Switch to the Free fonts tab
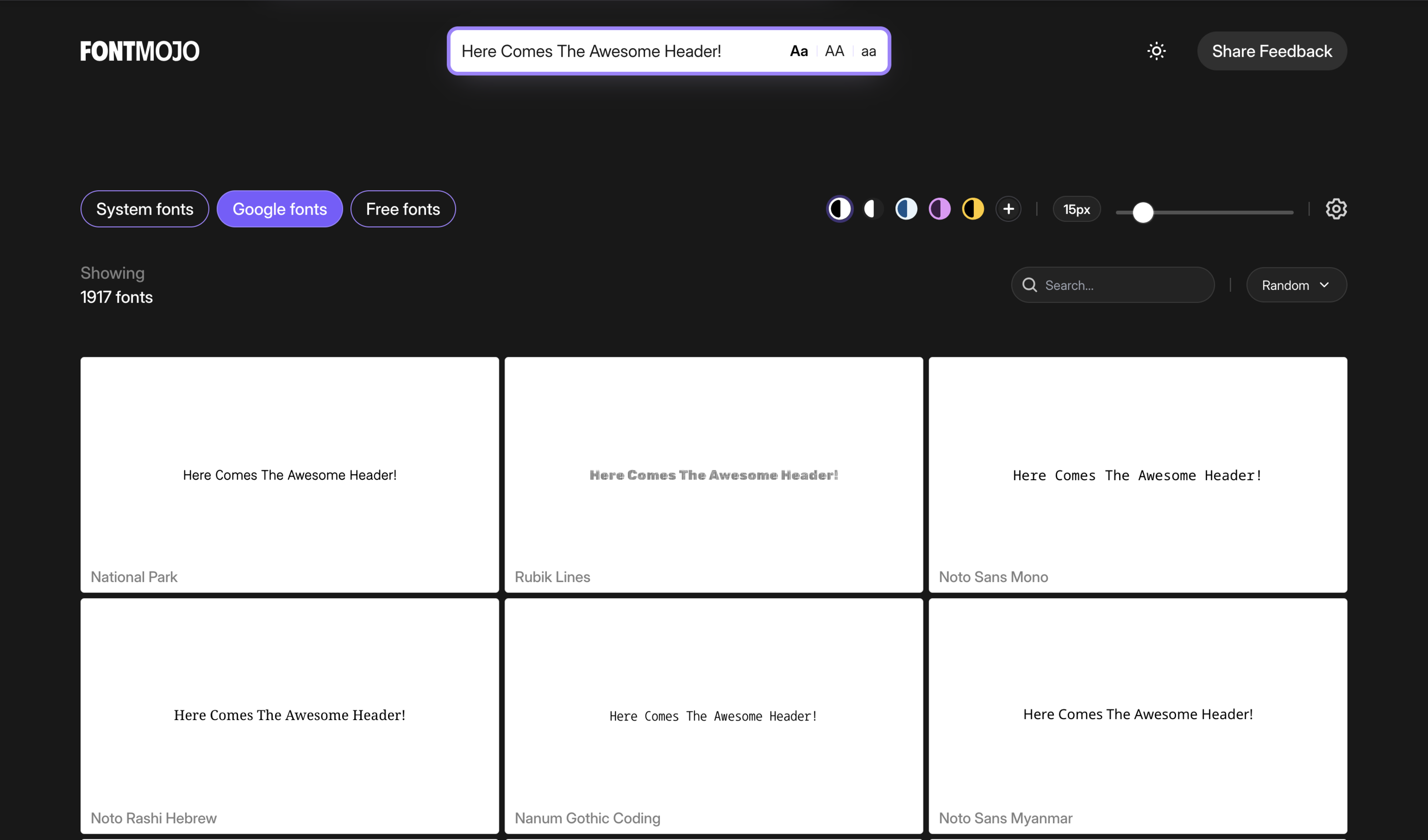This screenshot has width=1428, height=840. click(403, 209)
